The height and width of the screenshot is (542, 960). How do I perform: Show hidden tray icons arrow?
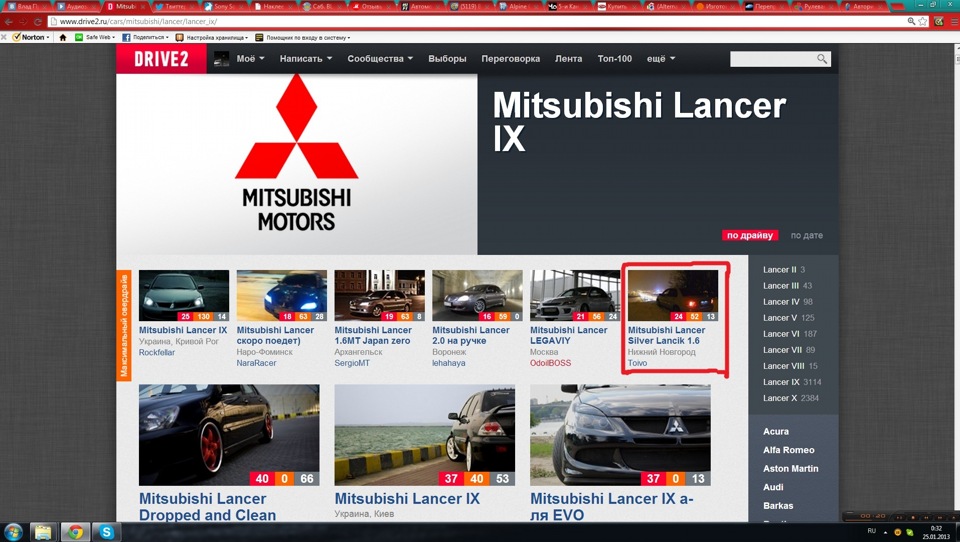pyautogui.click(x=885, y=532)
